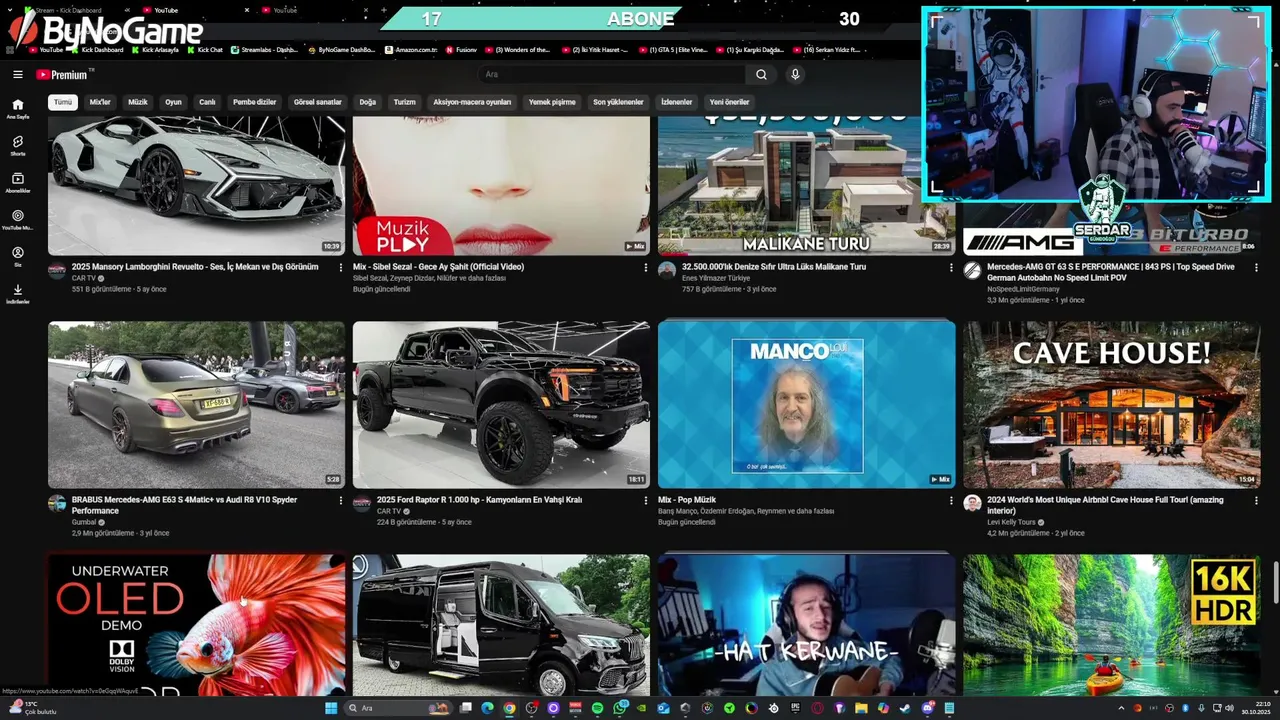
Task: Open Discord from the taskbar
Action: click(x=927, y=708)
